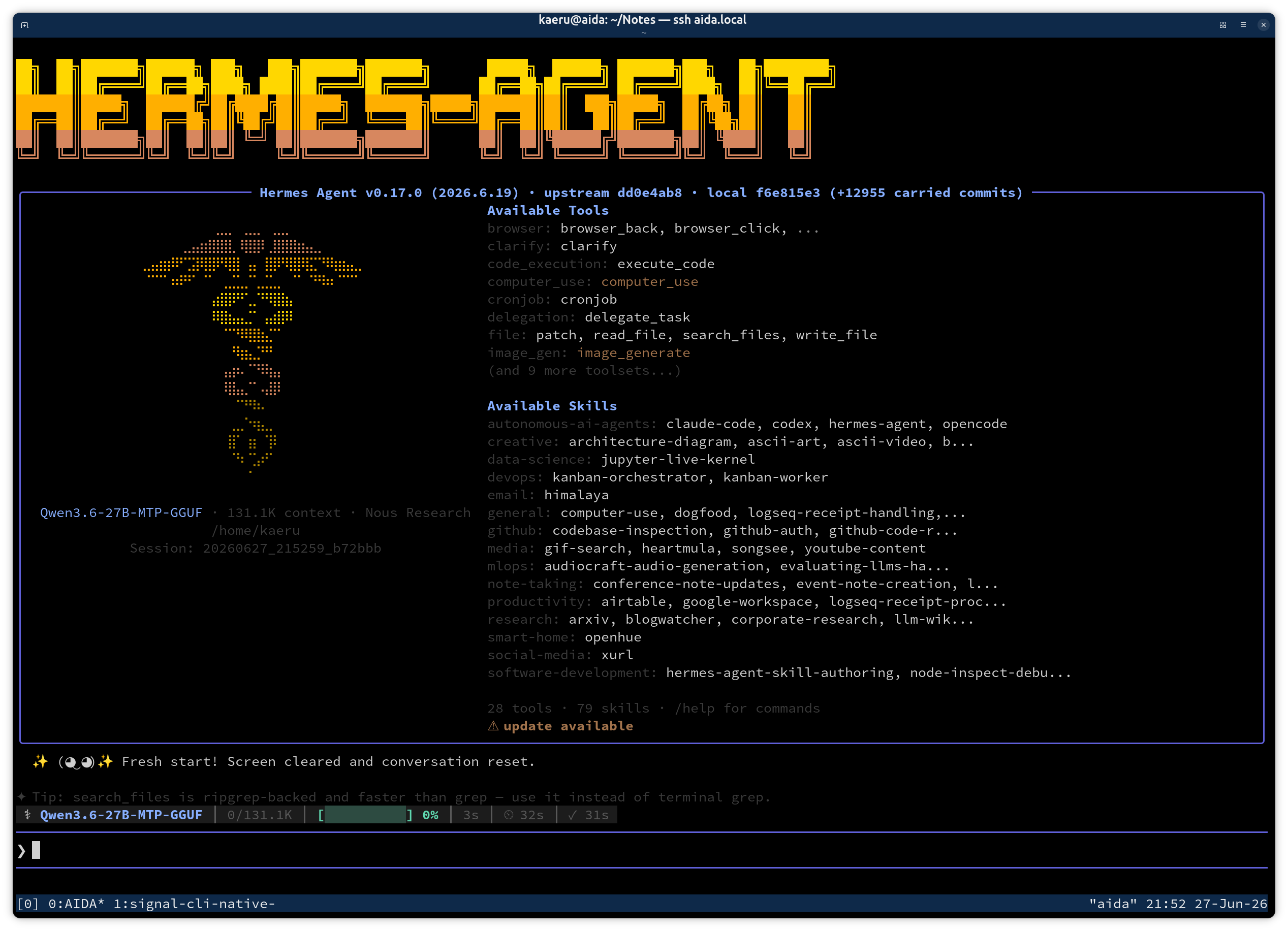Click architecture-diagram skill name
1288x931 pixels.
coord(650,442)
